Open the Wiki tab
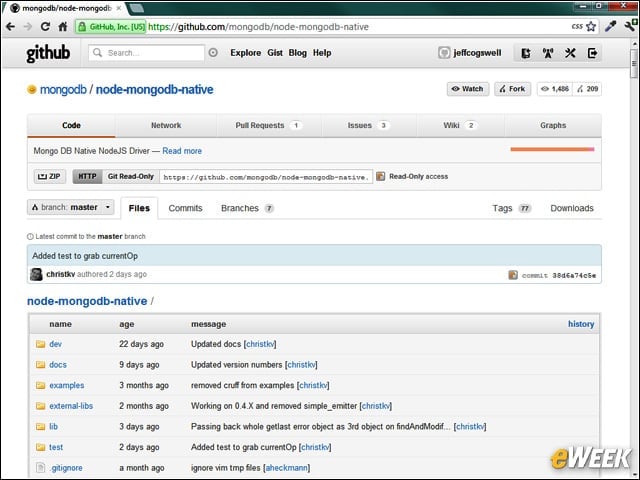640x480 pixels. click(x=460, y=125)
